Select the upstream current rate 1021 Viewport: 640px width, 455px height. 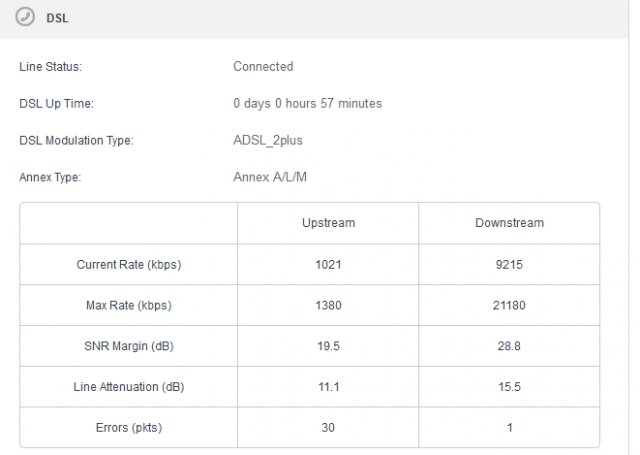pos(328,265)
